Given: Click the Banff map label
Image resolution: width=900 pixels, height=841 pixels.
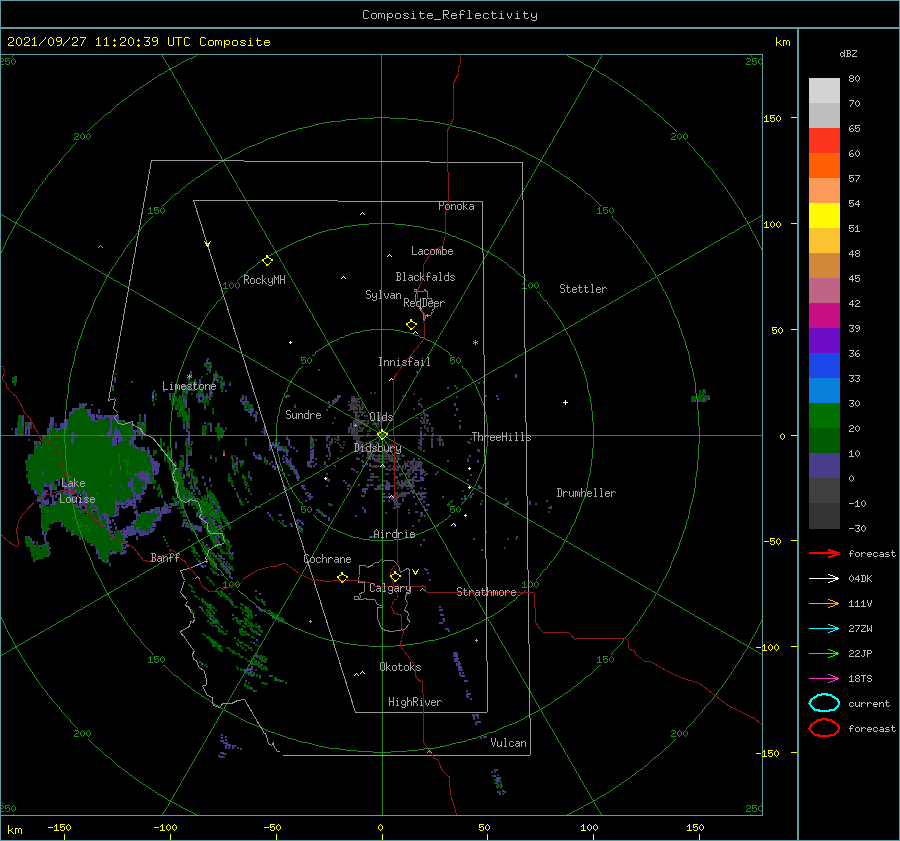Looking at the screenshot, I should 165,557.
